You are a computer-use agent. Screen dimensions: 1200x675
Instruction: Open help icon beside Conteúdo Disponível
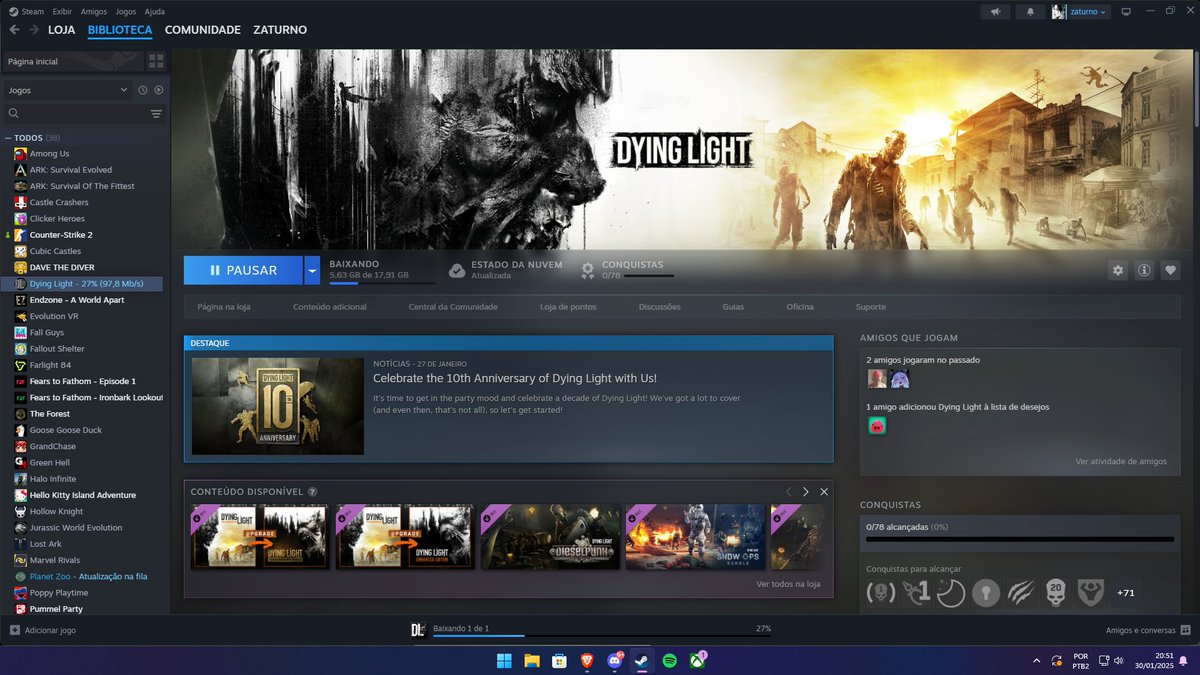click(x=313, y=492)
